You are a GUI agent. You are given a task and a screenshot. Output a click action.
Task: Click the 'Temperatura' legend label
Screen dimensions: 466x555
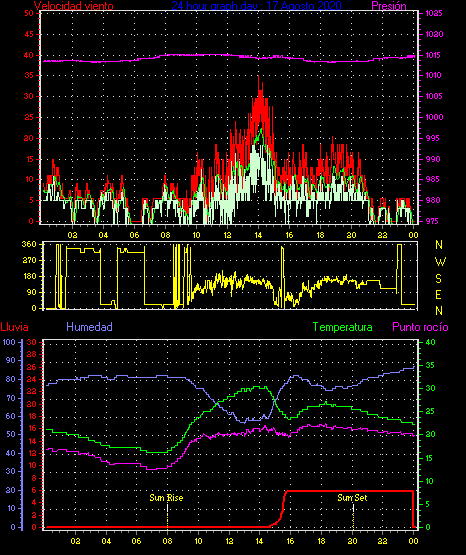coord(343,327)
